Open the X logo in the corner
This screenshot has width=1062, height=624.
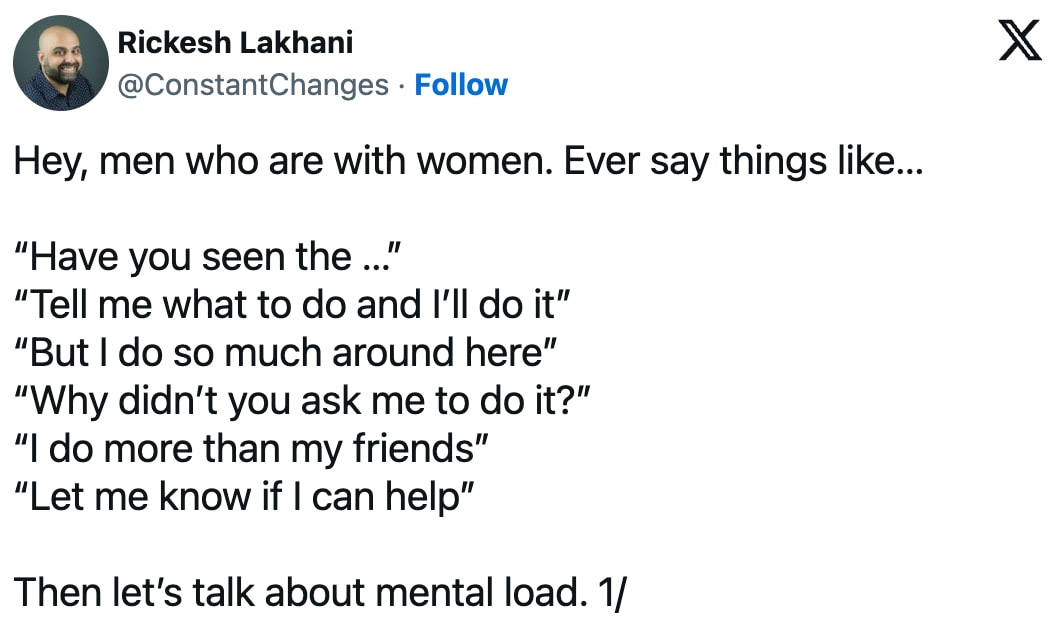tap(1020, 40)
